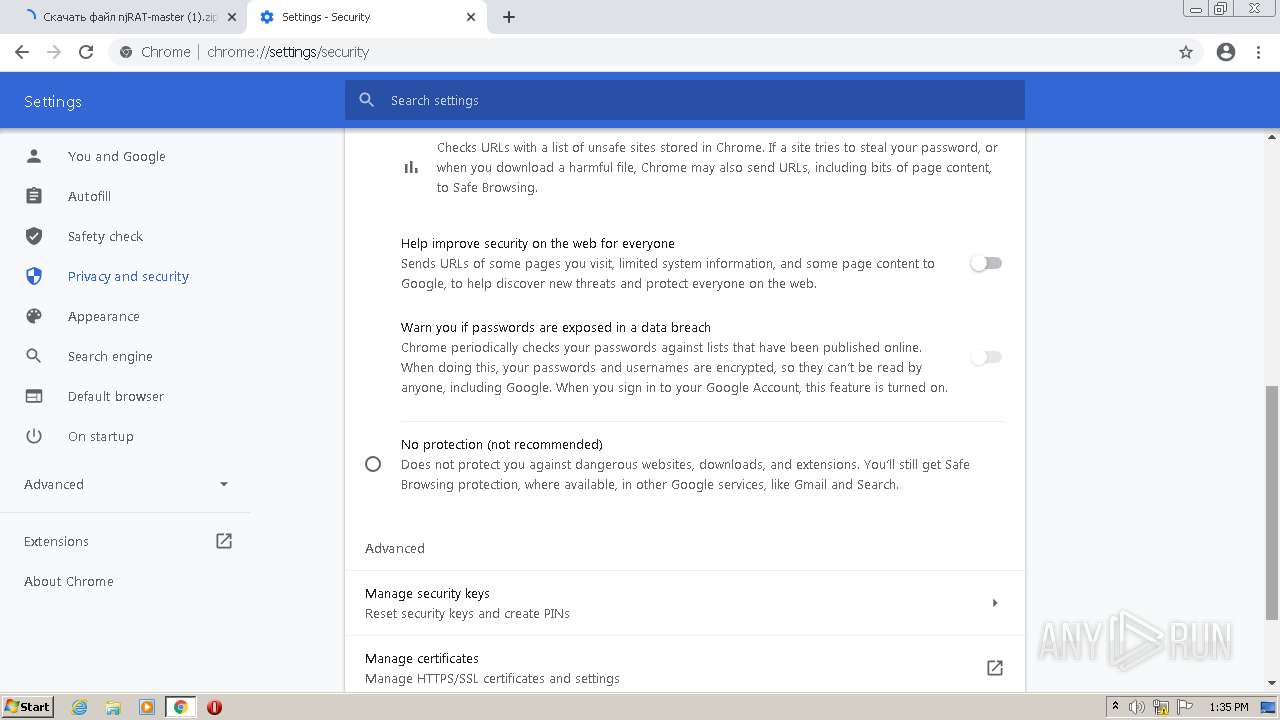
Task: Open the Appearance section
Action: point(103,316)
